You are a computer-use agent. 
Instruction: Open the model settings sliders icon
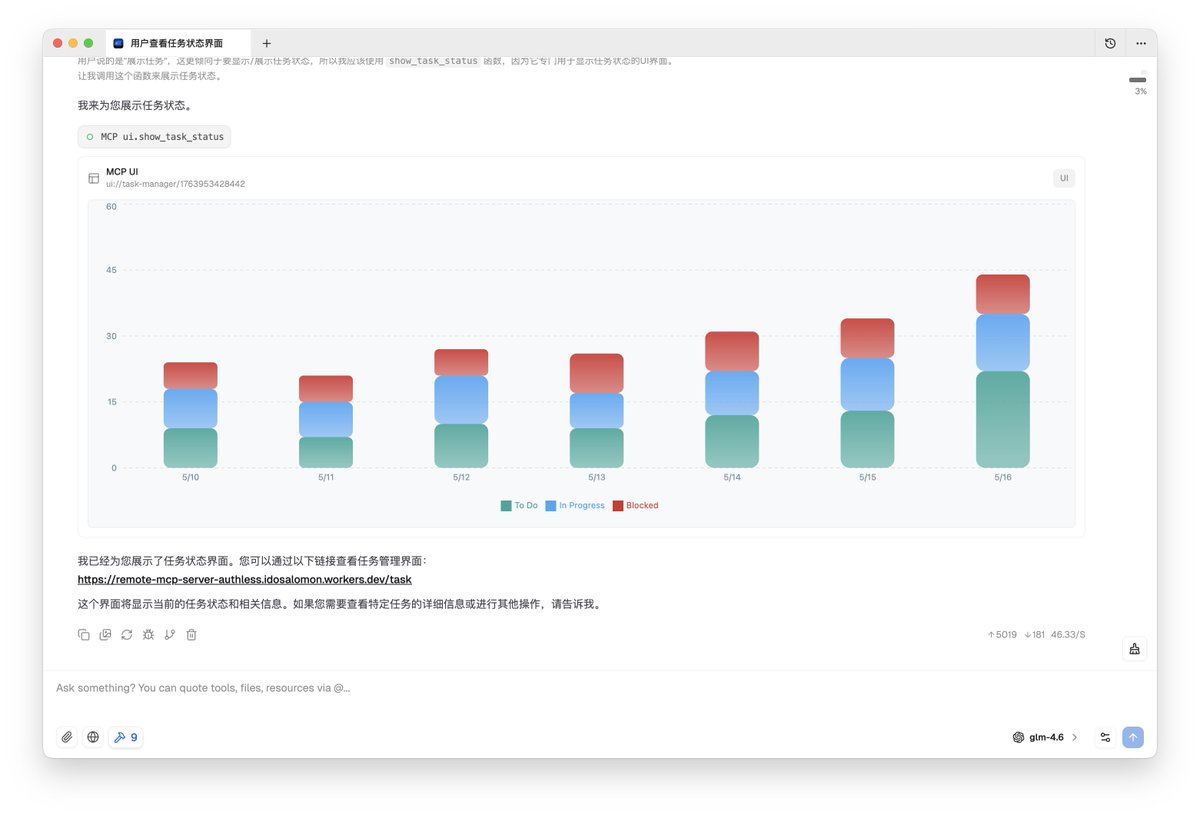(x=1105, y=737)
